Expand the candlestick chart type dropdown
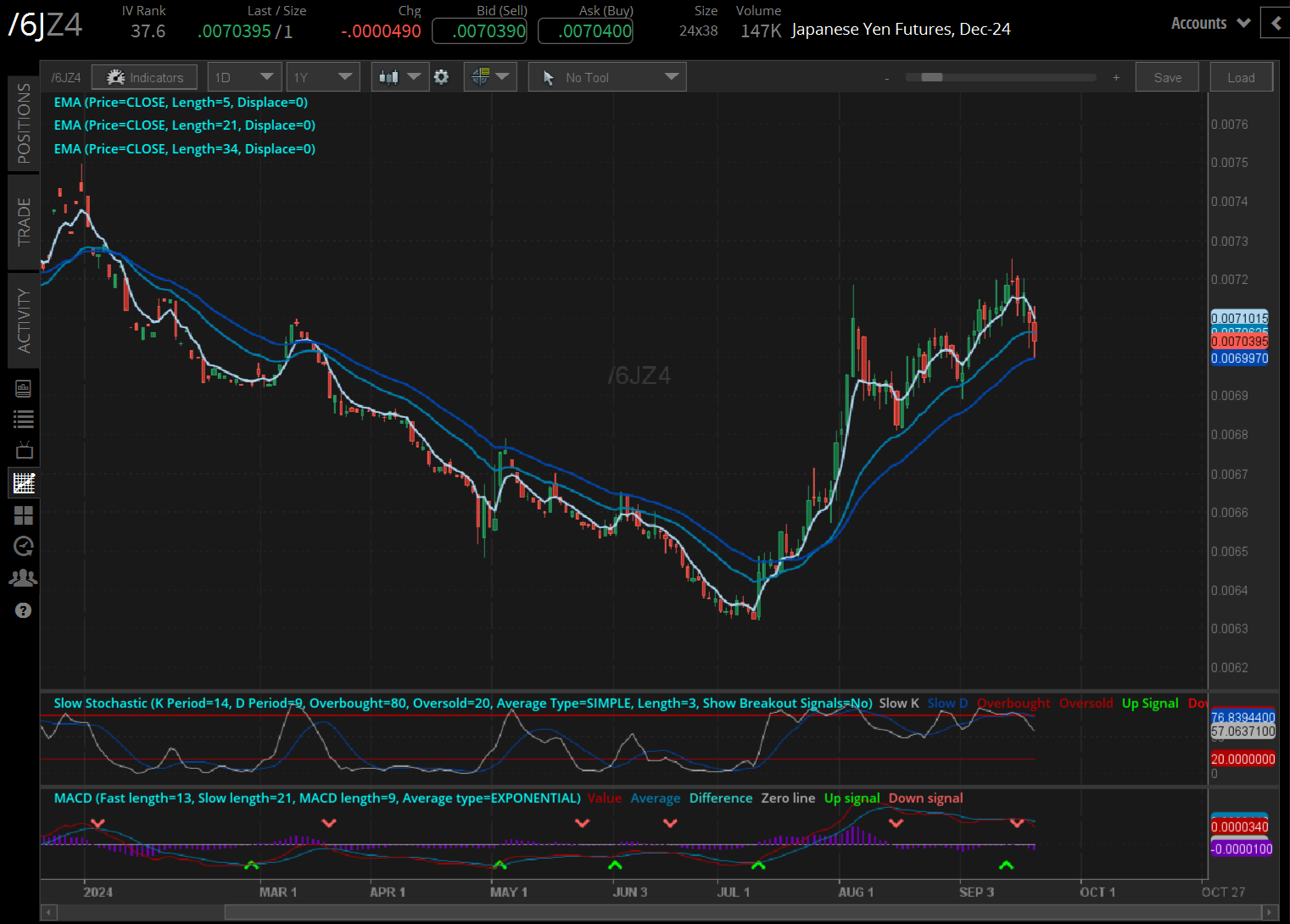The height and width of the screenshot is (924, 1290). click(399, 77)
